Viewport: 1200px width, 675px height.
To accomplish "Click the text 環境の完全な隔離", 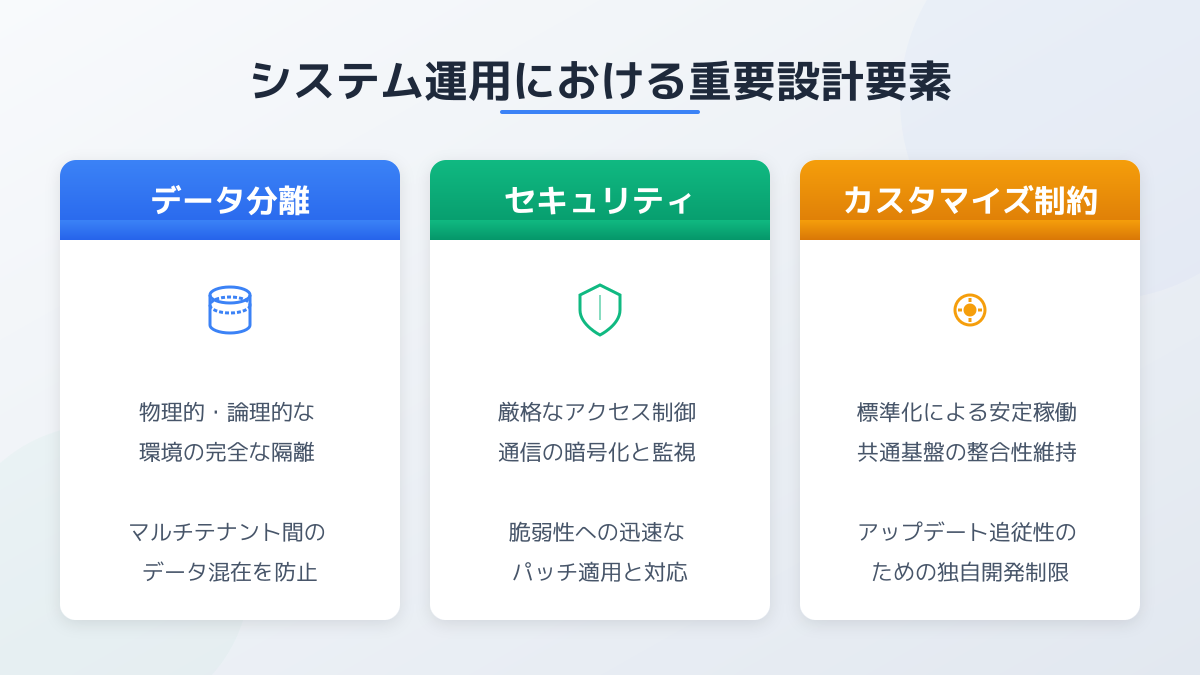I will click(x=227, y=452).
